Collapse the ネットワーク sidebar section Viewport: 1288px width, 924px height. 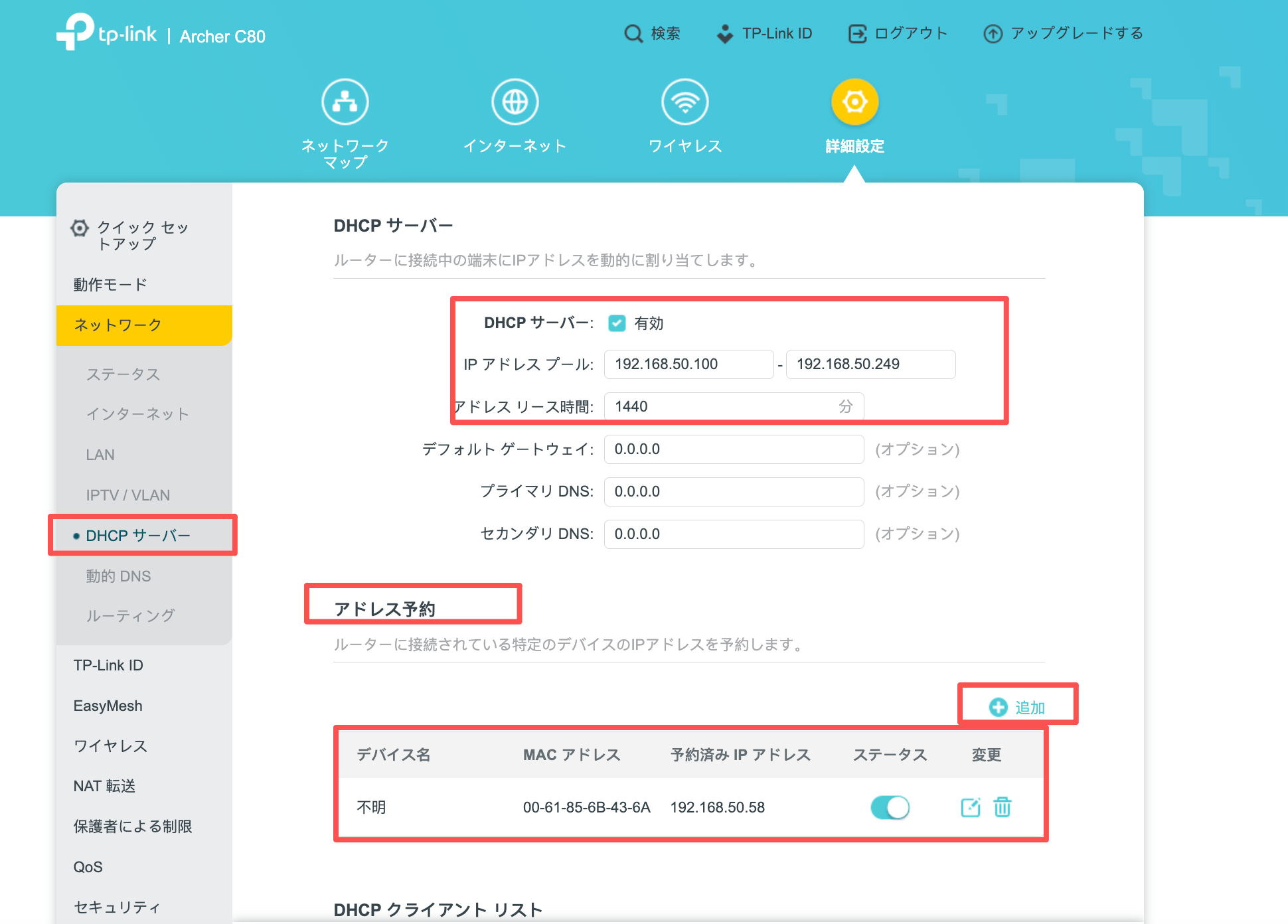coord(144,325)
